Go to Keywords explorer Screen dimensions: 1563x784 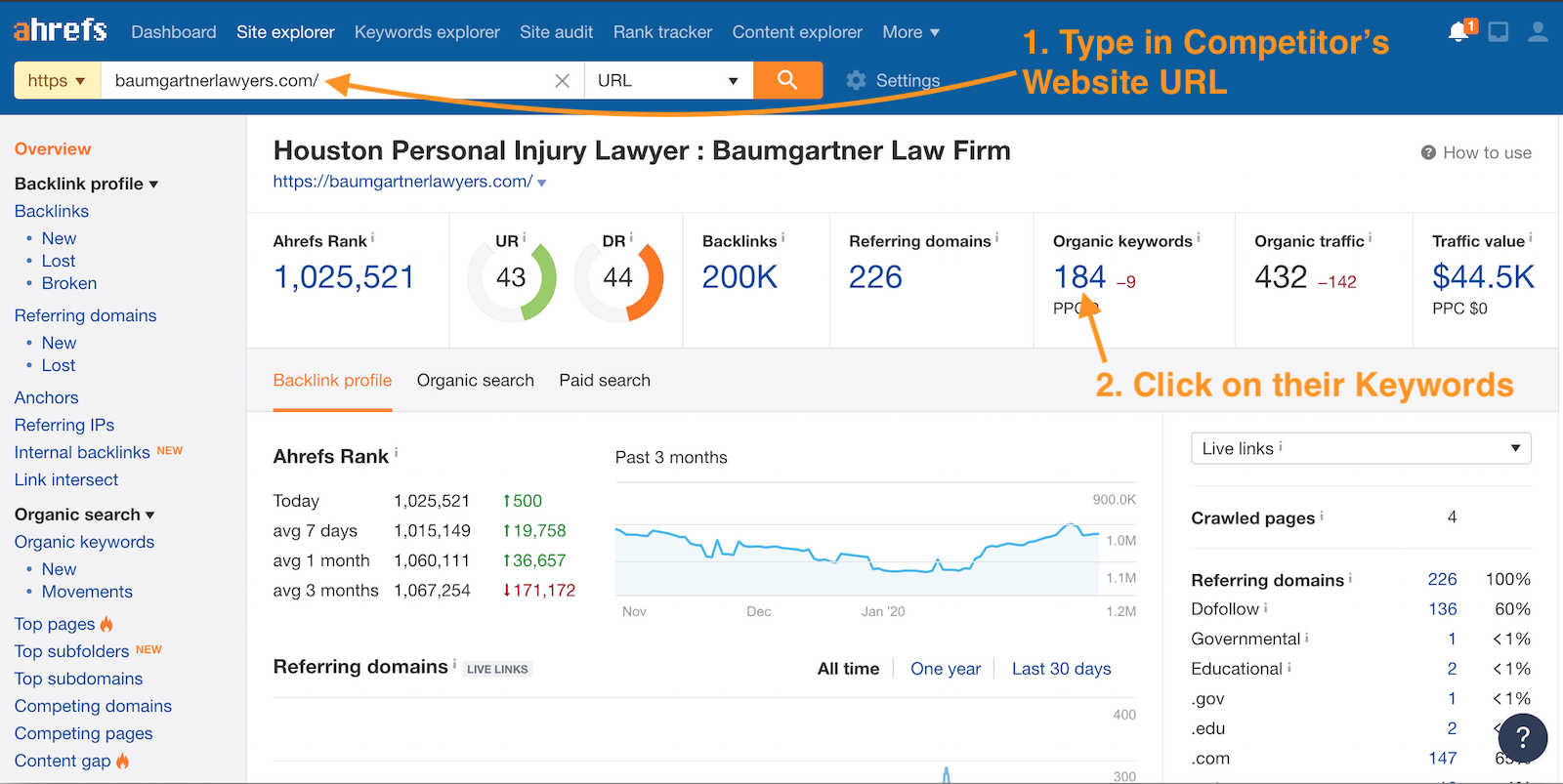tap(427, 32)
